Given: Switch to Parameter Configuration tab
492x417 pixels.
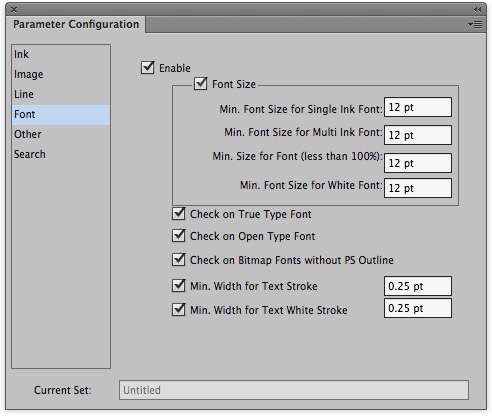Looking at the screenshot, I should pyautogui.click(x=76, y=24).
